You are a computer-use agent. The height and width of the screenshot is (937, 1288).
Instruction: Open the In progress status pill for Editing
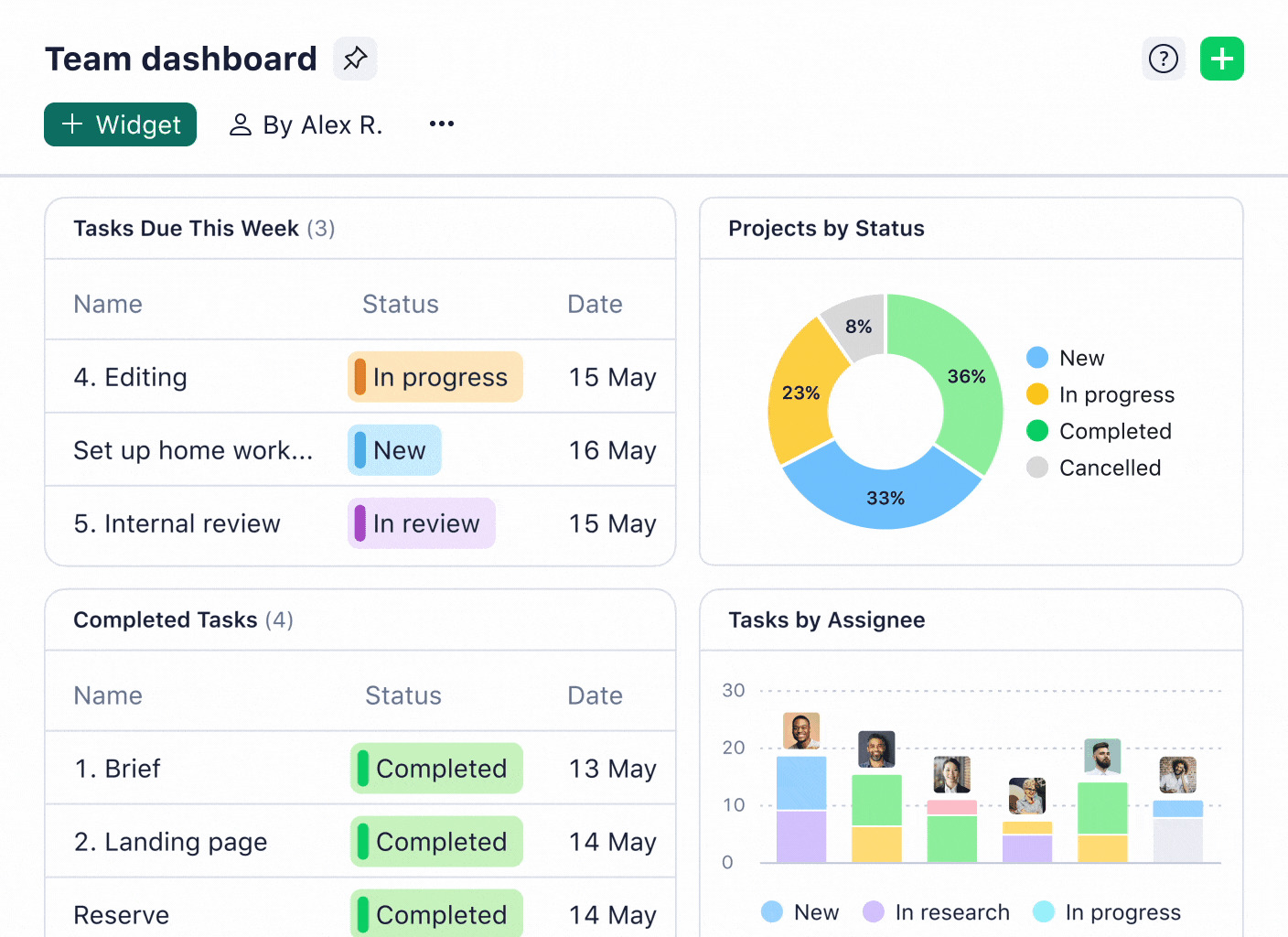[x=435, y=376]
